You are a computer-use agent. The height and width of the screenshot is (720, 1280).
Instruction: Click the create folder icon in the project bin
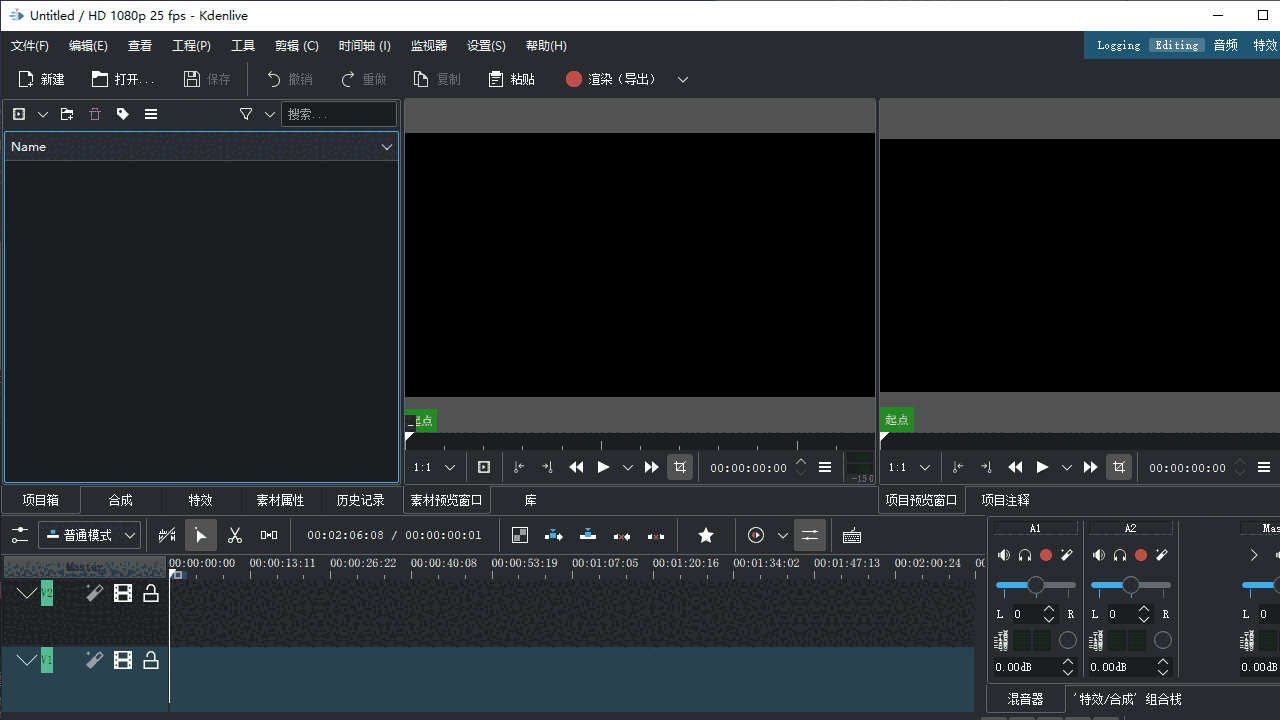pyautogui.click(x=67, y=114)
